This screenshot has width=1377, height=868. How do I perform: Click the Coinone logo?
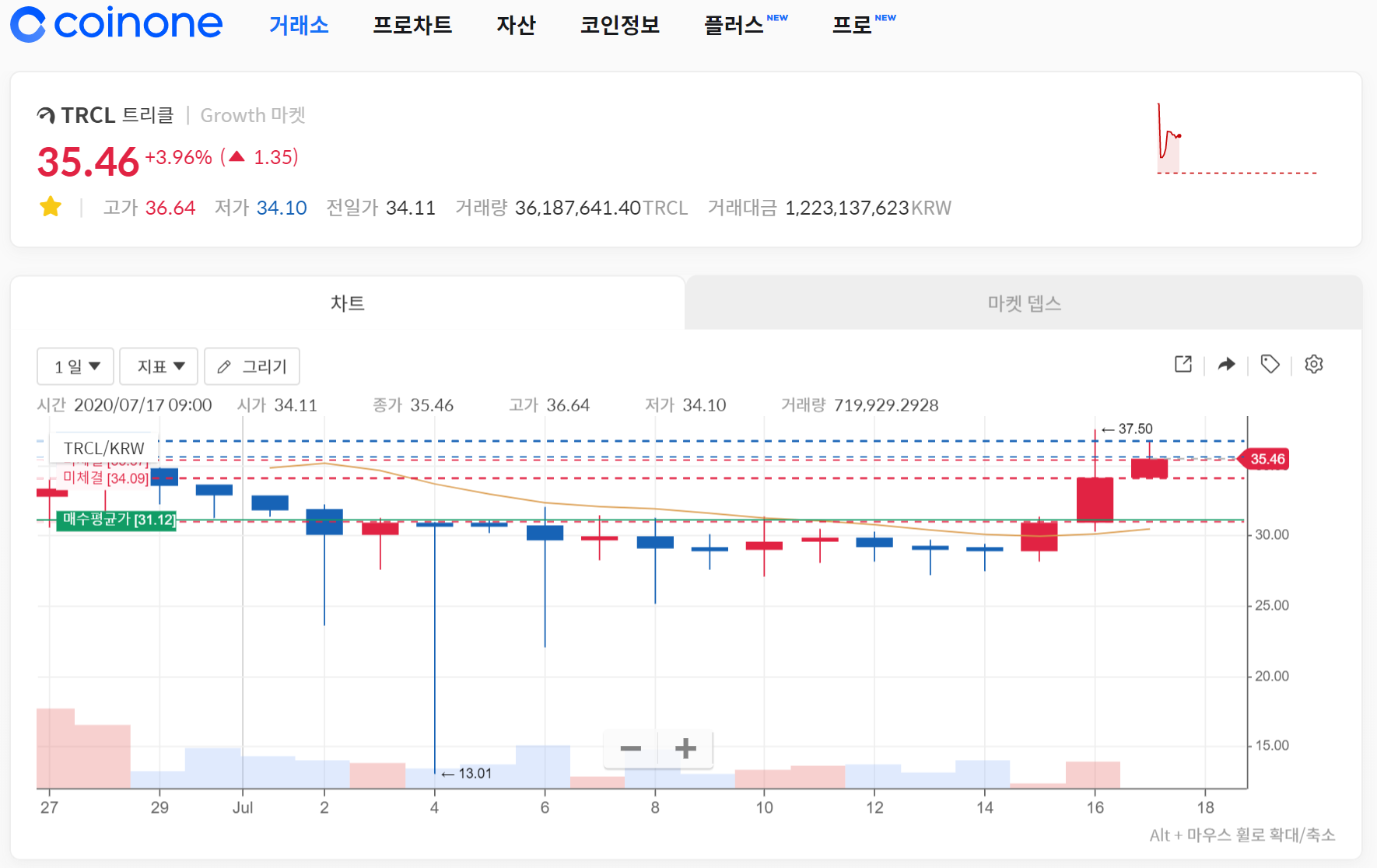[x=117, y=23]
